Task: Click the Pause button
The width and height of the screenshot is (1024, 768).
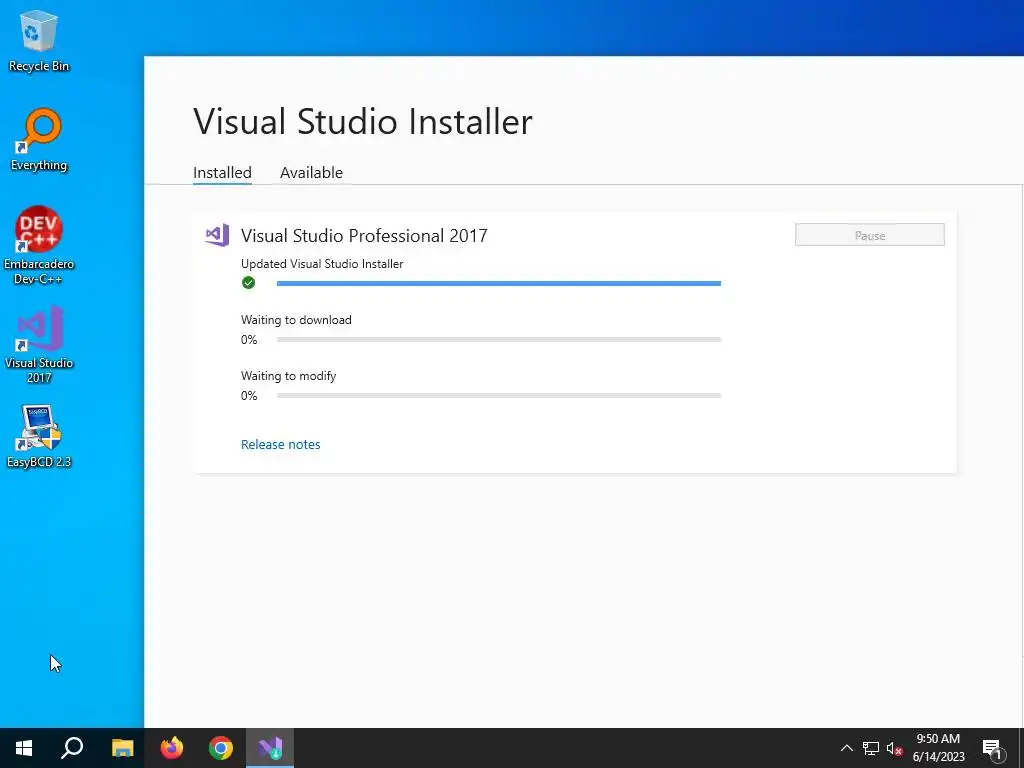Action: (x=869, y=235)
